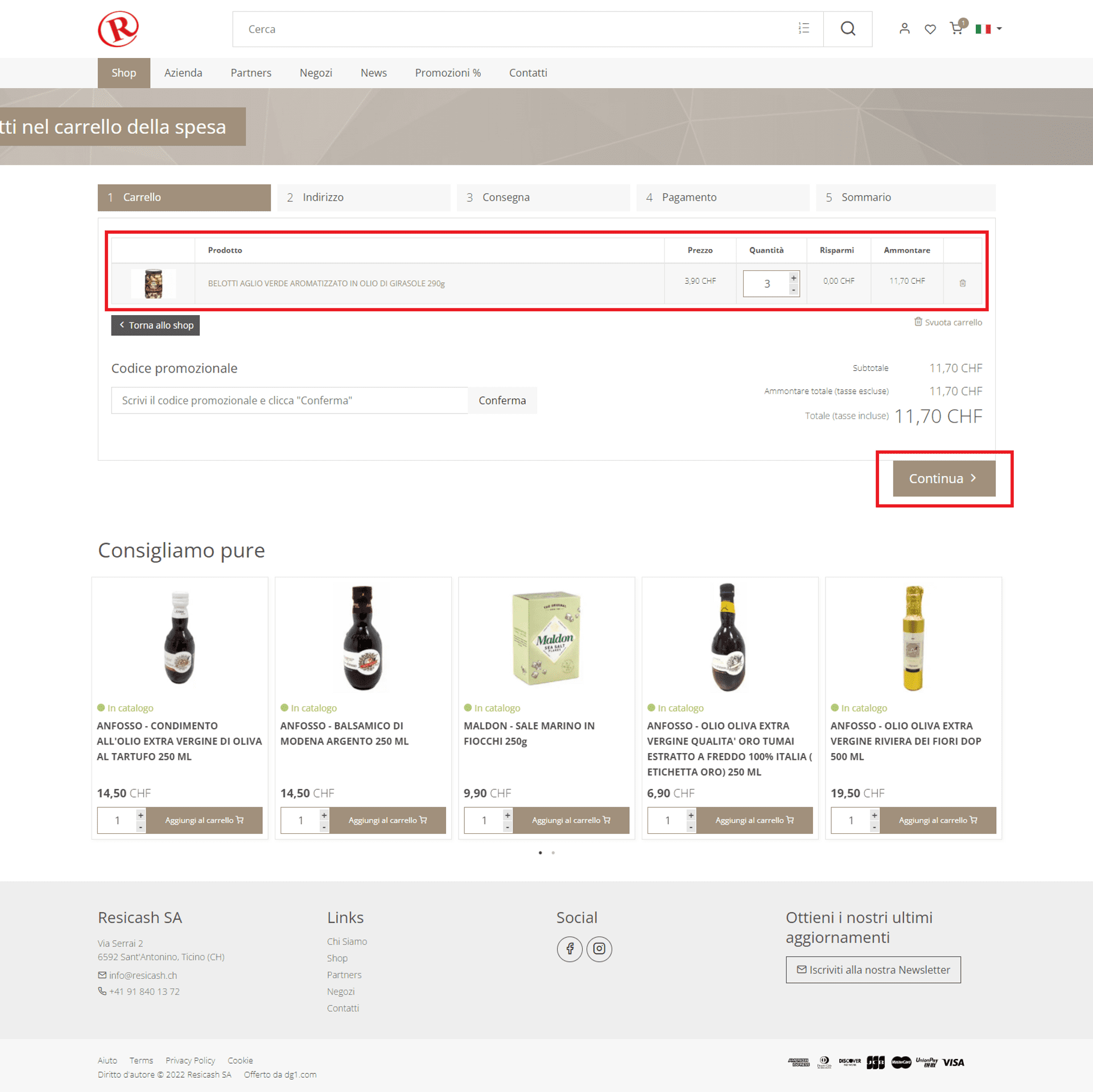The height and width of the screenshot is (1092, 1093).
Task: Open the Offerto da dg1.com link
Action: click(x=280, y=1074)
